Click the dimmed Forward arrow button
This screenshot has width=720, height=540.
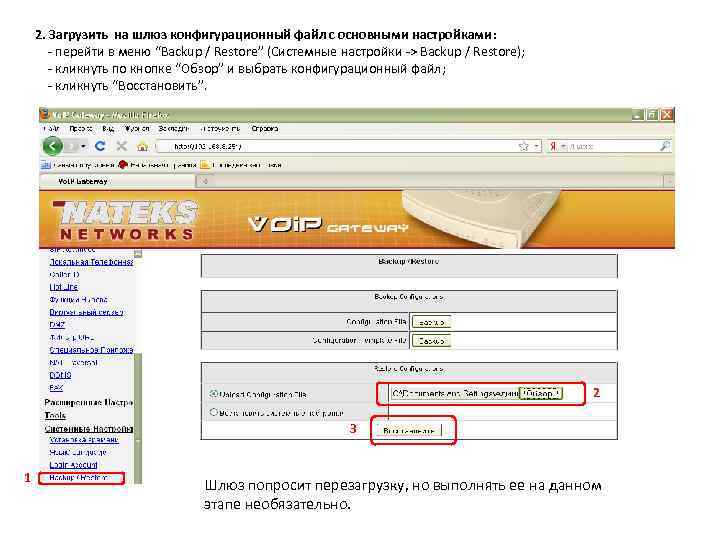pyautogui.click(x=71, y=146)
